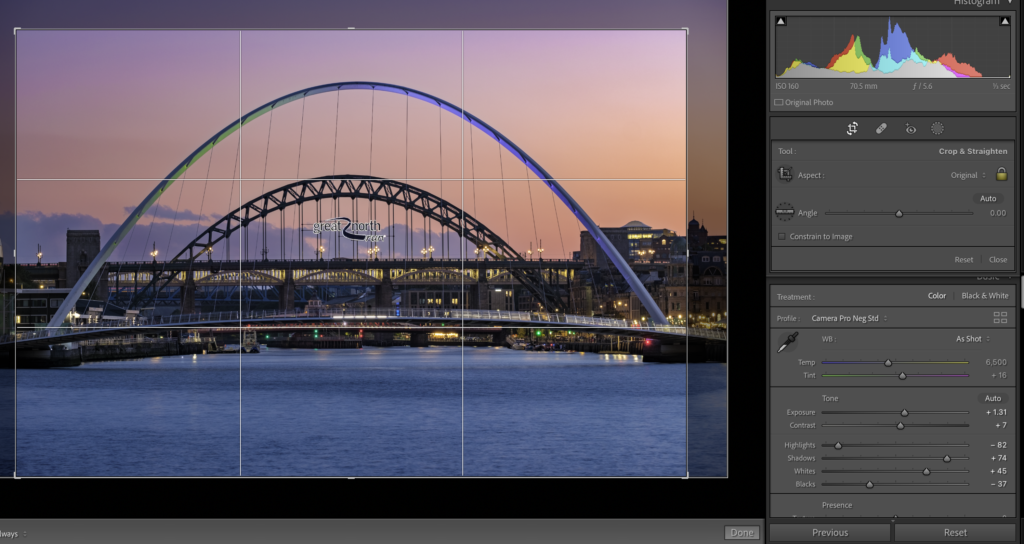Viewport: 1024px width, 544px height.
Task: Click the f / 5.6 aperture text
Action: pos(923,86)
